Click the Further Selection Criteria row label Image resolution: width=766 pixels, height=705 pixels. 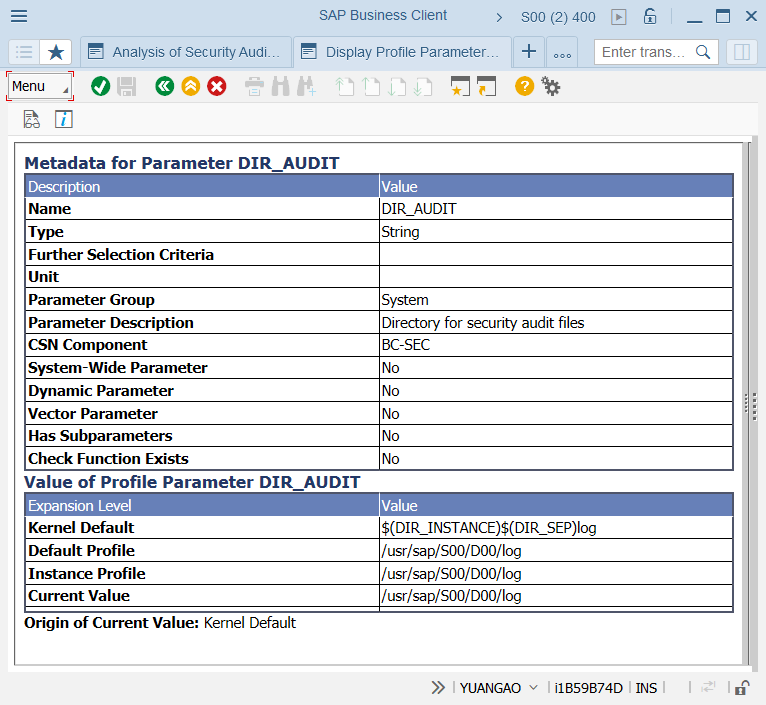point(121,255)
